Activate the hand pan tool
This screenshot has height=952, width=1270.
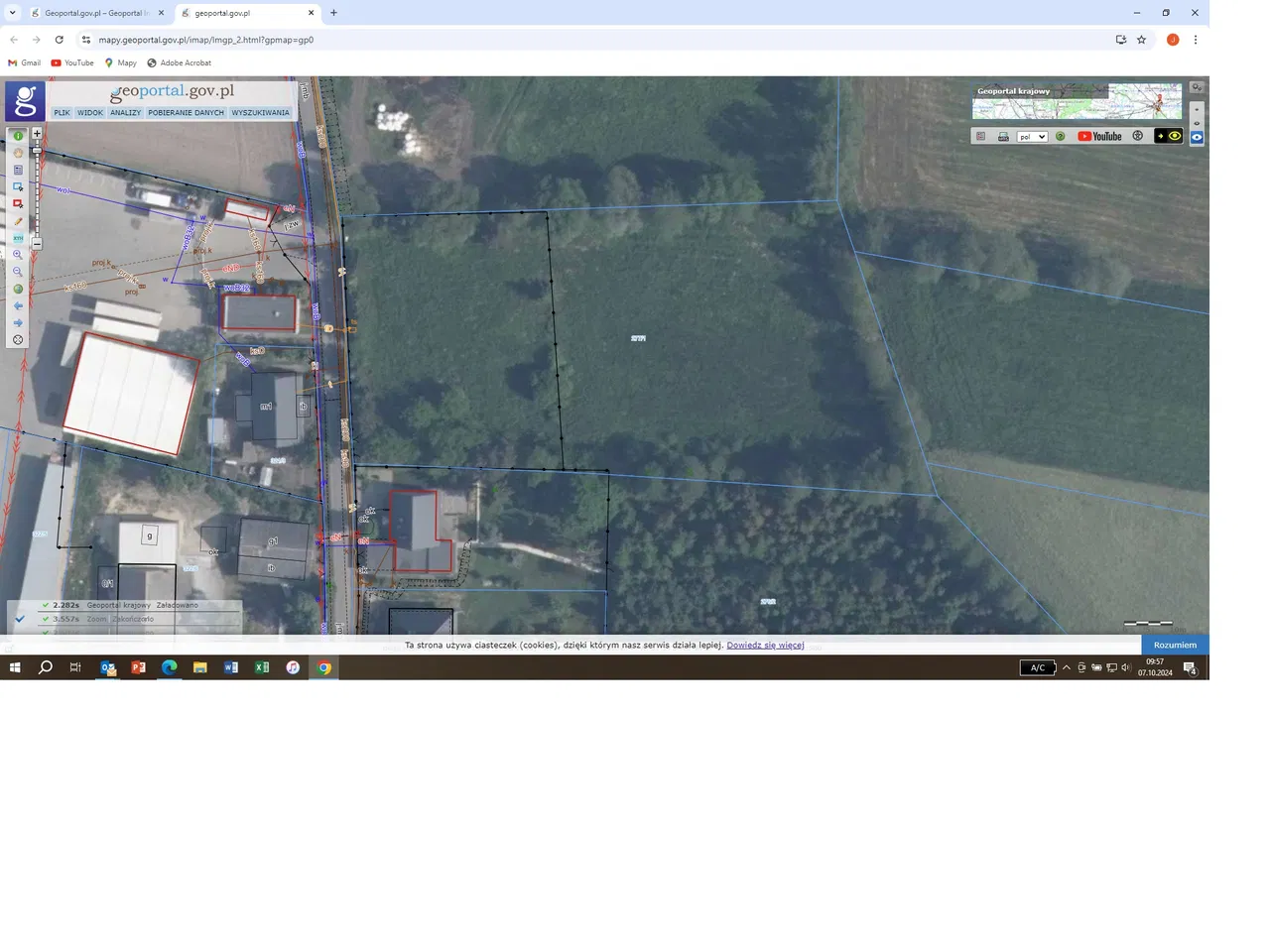(x=18, y=153)
